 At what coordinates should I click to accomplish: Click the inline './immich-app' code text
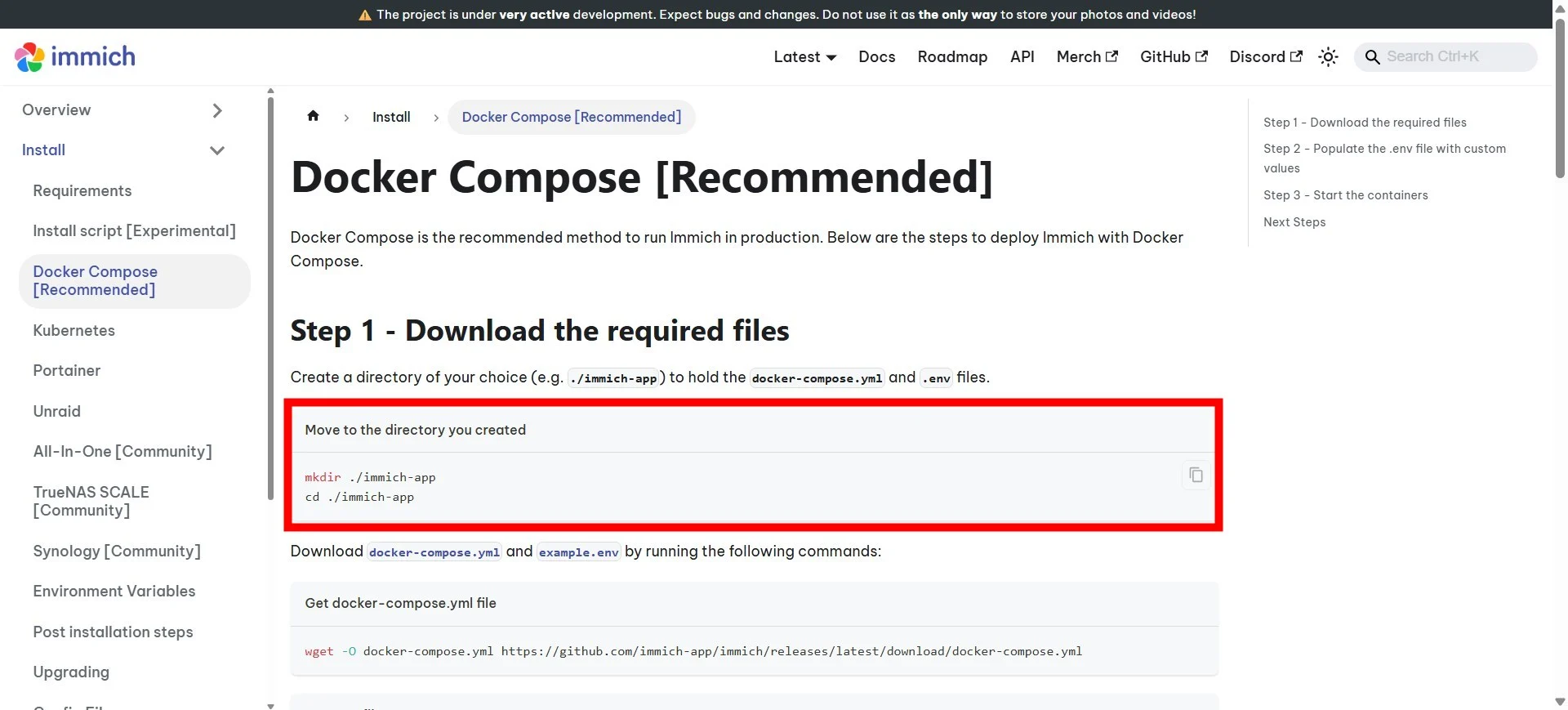pyautogui.click(x=613, y=378)
